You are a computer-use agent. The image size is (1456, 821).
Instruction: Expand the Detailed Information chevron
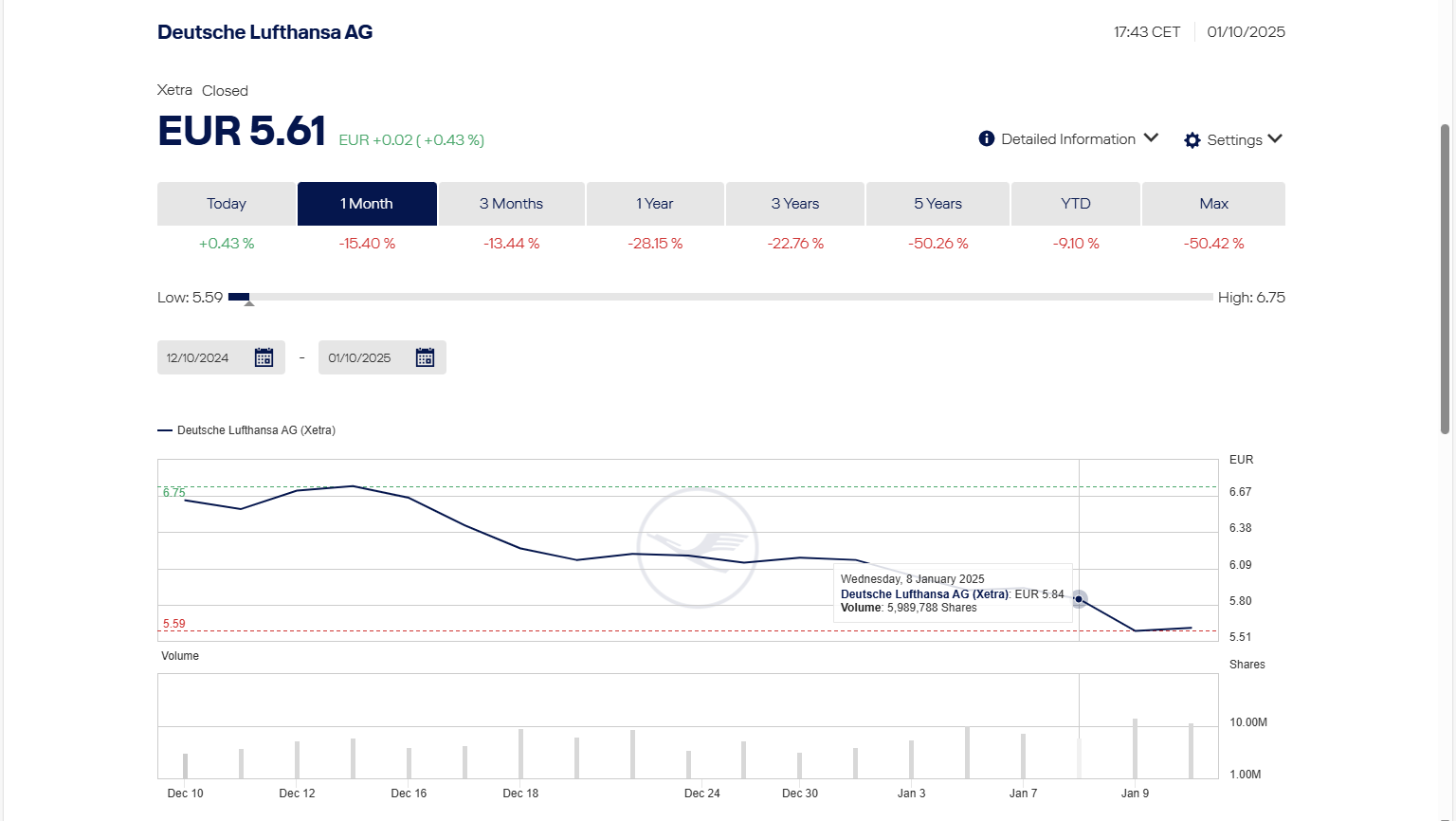pyautogui.click(x=1151, y=138)
